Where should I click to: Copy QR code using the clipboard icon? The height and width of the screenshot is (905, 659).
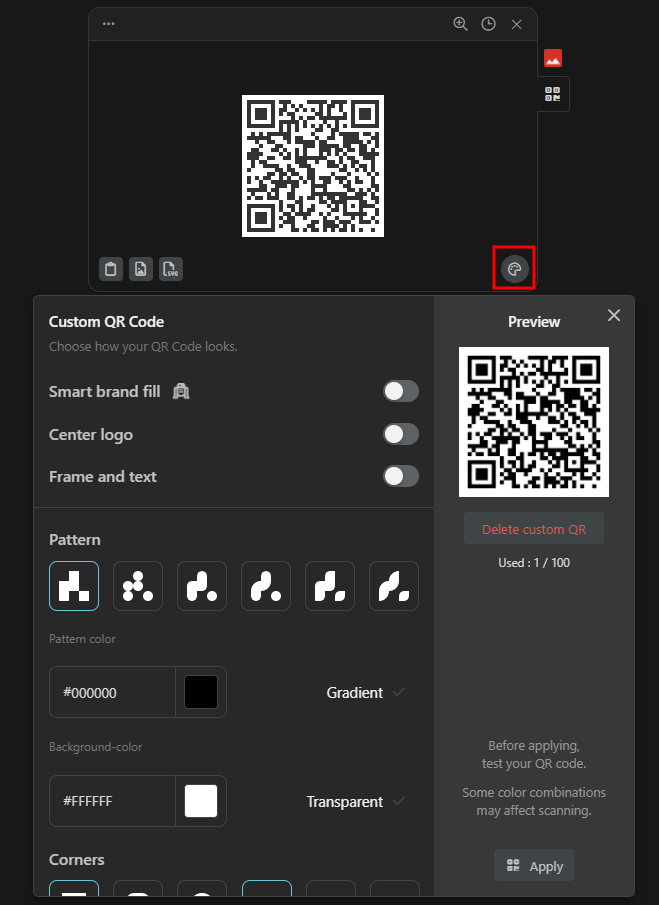111,269
